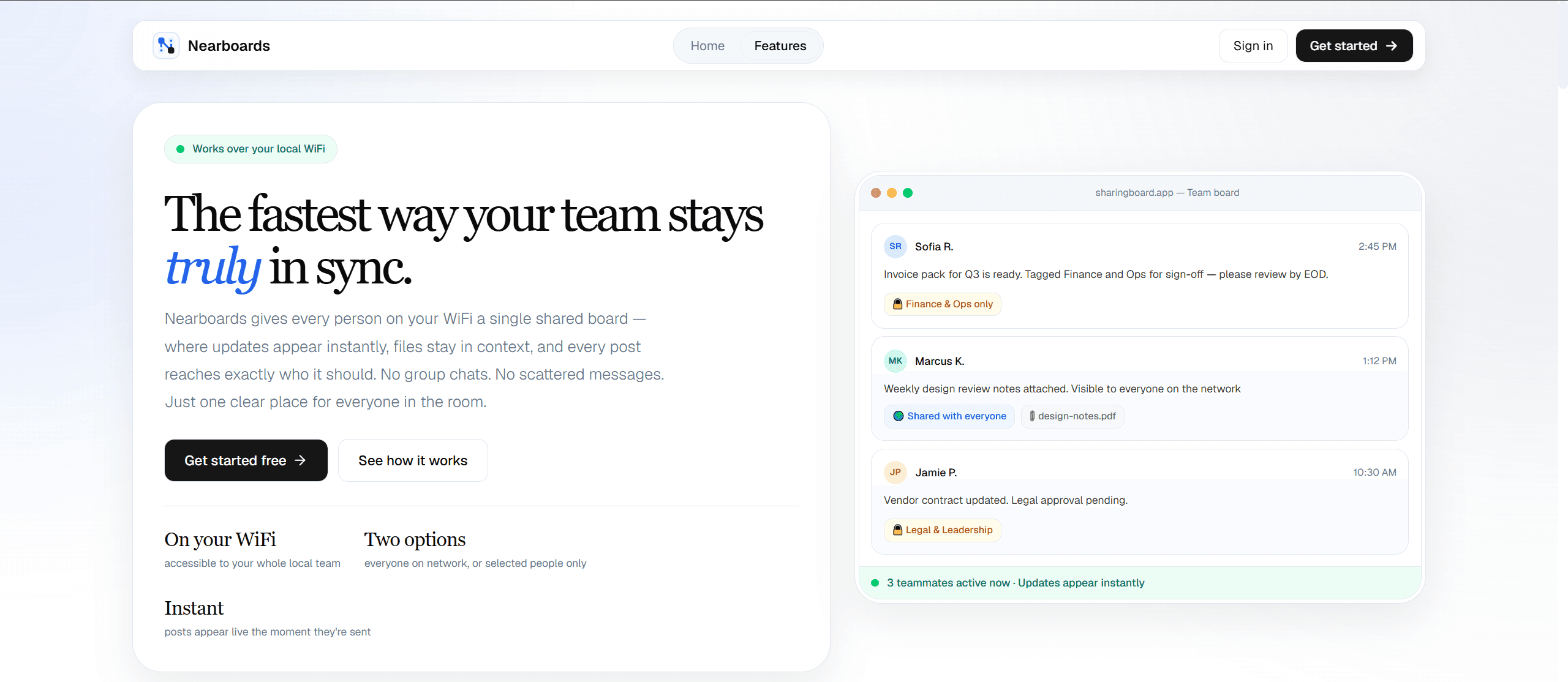Click the On your WiFi heading

tap(221, 539)
